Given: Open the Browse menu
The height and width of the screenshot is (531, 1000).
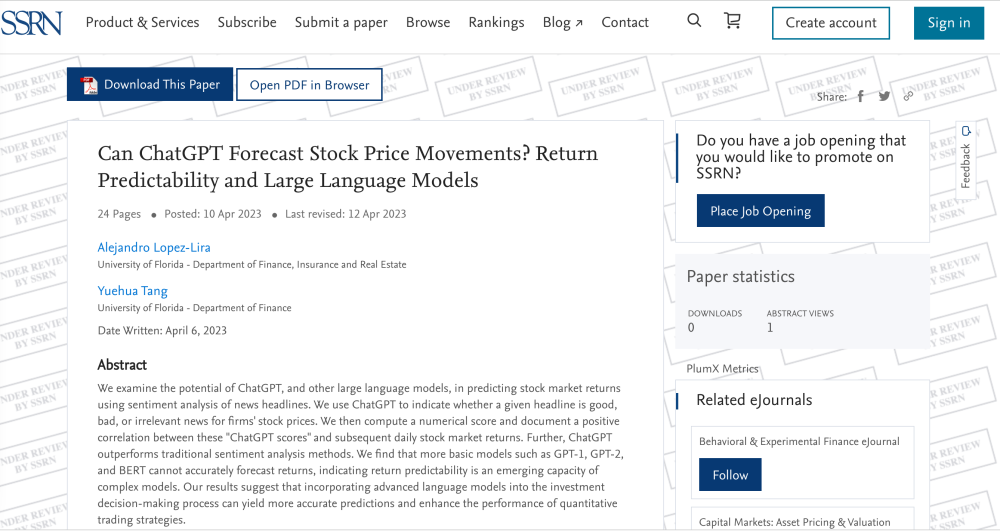Looking at the screenshot, I should (x=428, y=22).
